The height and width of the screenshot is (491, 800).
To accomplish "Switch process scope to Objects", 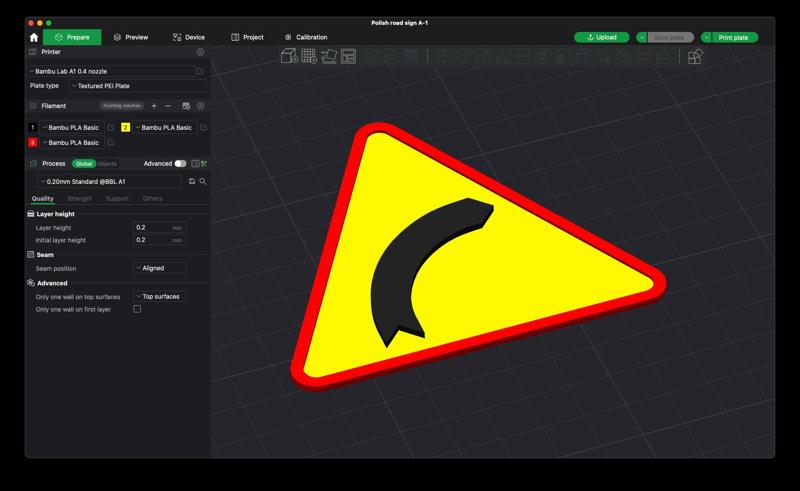I will point(106,163).
